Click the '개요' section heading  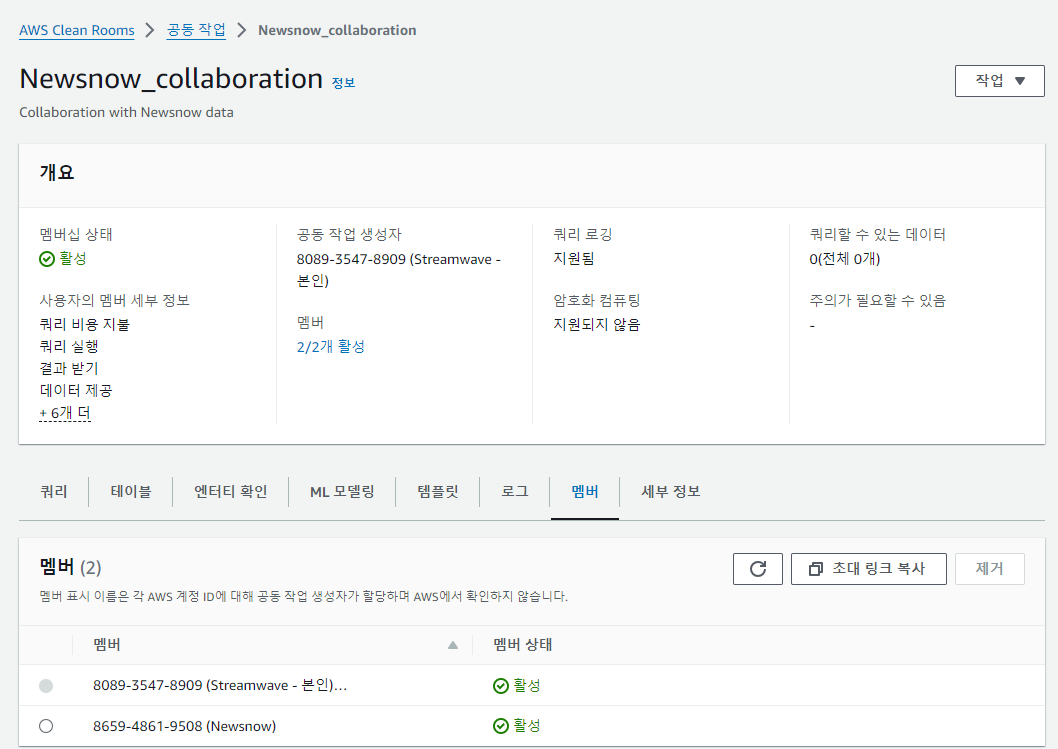57,172
